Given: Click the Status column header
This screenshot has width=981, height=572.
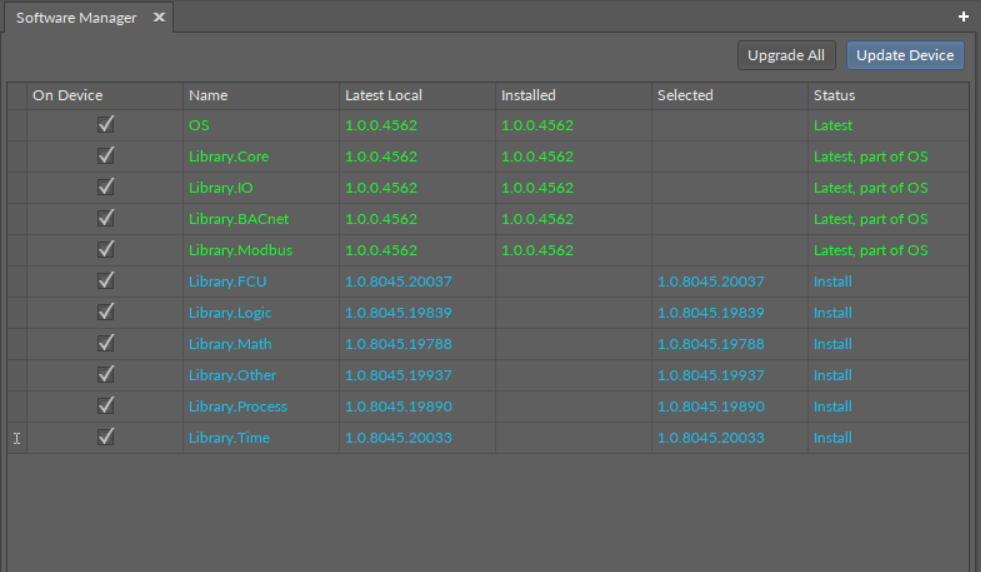Looking at the screenshot, I should 834,96.
